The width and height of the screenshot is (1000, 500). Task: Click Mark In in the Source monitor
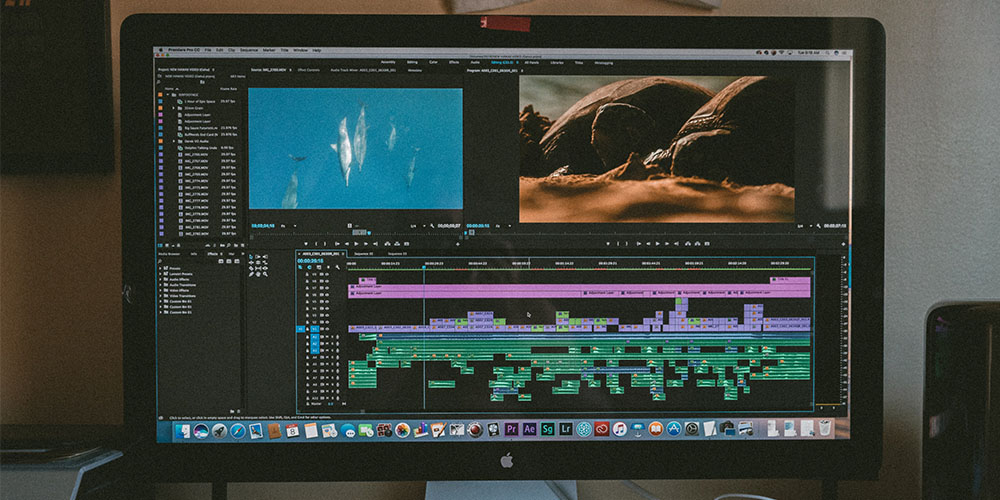click(316, 244)
